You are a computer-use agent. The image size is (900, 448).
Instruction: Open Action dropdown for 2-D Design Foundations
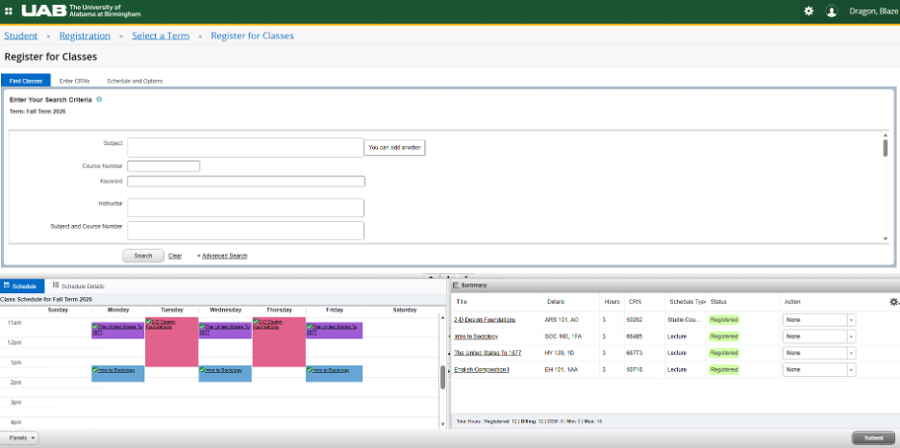click(x=819, y=320)
